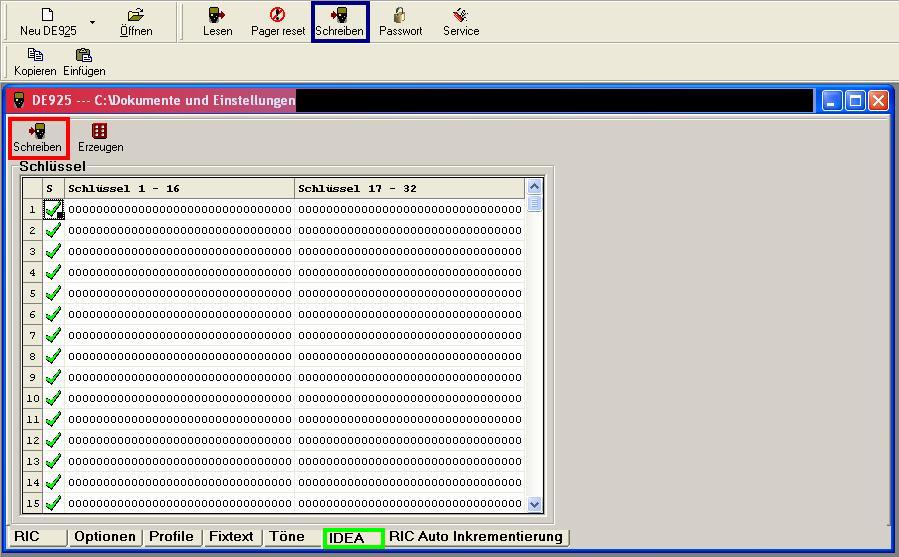Switch to the Optionen tab
This screenshot has width=899, height=557.
point(104,537)
